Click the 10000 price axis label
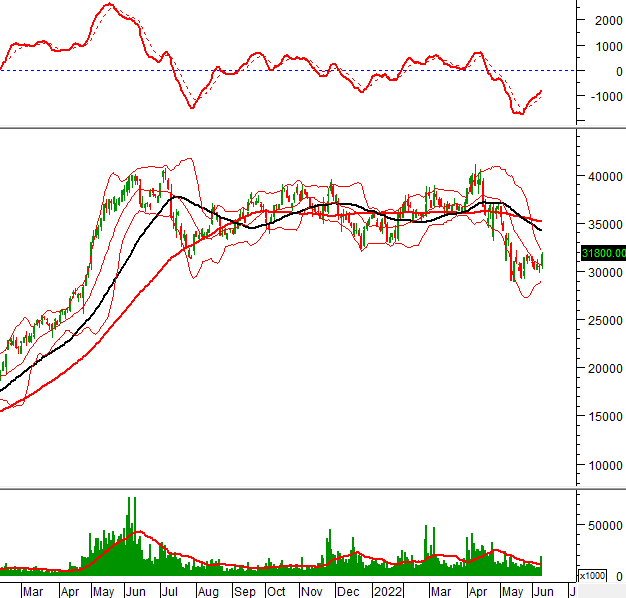 (x=604, y=465)
